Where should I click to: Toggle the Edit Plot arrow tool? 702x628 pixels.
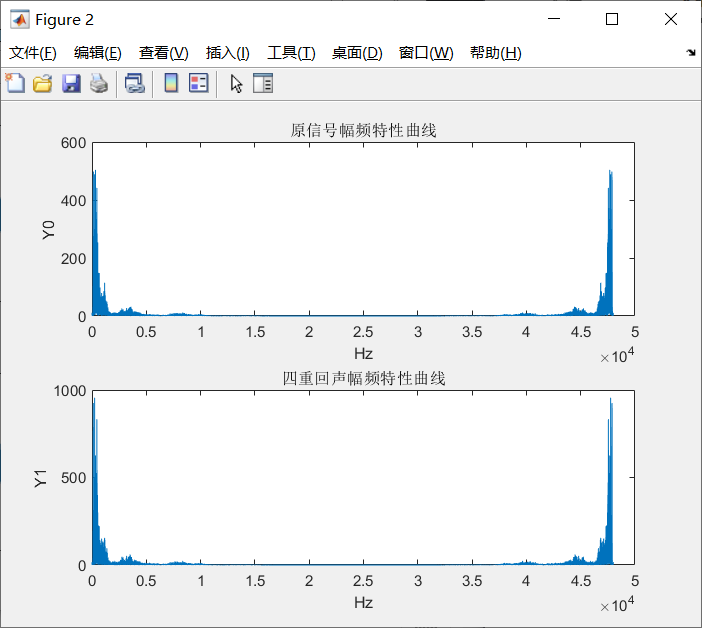click(x=236, y=83)
